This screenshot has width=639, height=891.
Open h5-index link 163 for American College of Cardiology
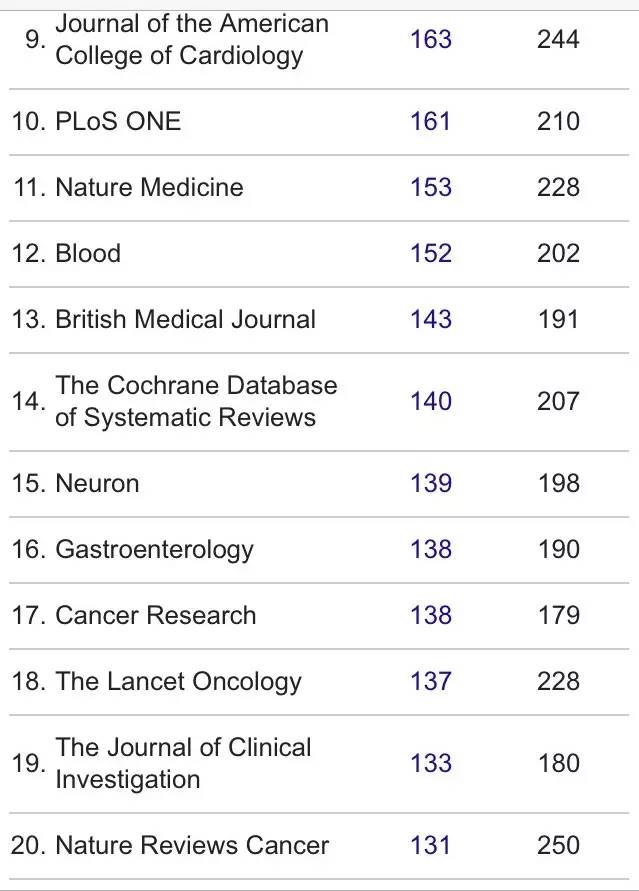(431, 40)
